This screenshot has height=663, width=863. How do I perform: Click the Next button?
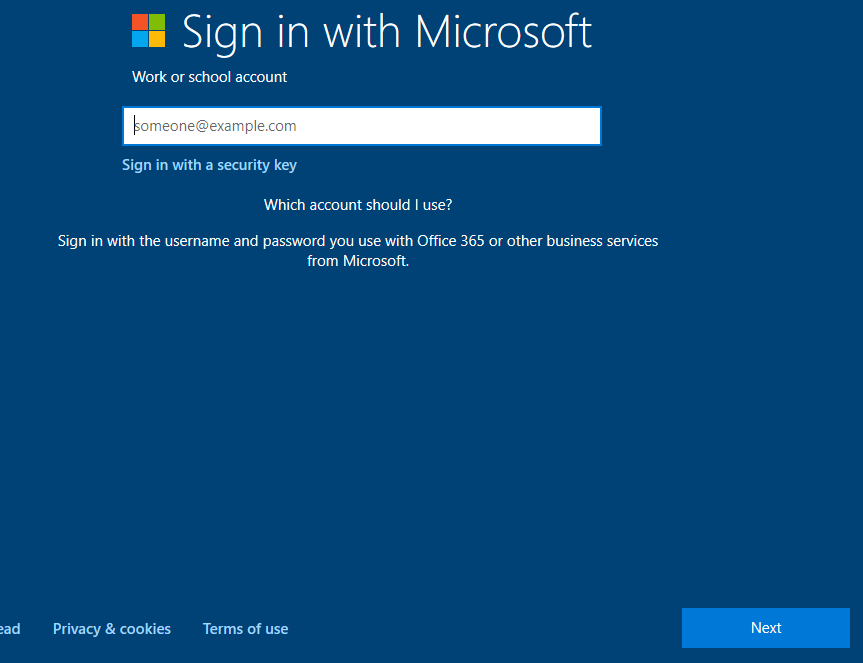pyautogui.click(x=766, y=628)
